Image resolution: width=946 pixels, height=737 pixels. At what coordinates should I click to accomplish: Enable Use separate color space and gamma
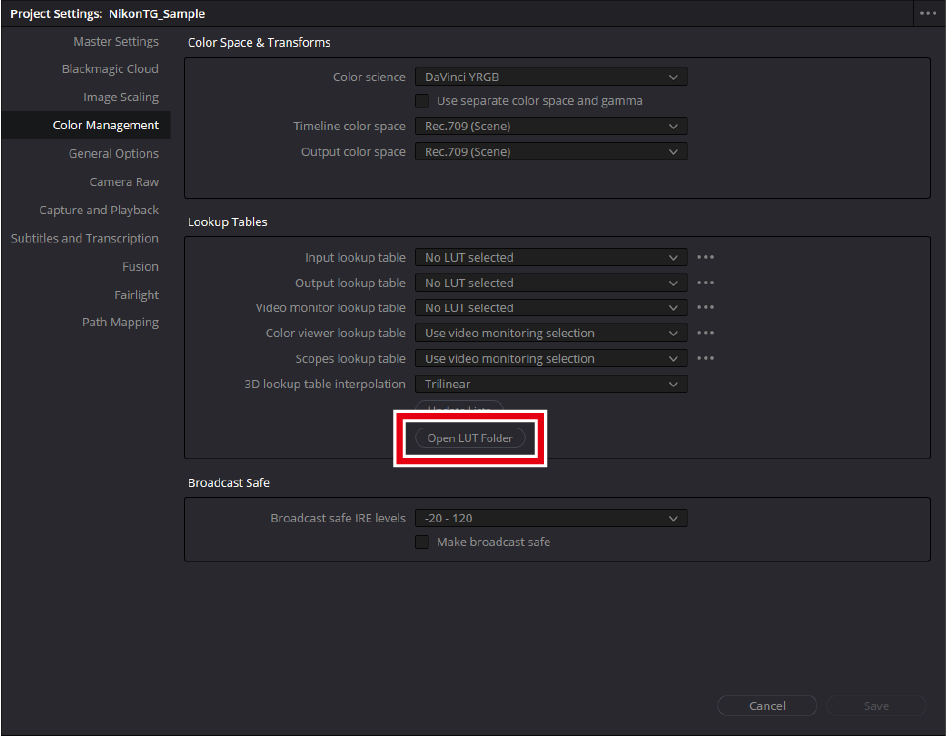(x=422, y=101)
